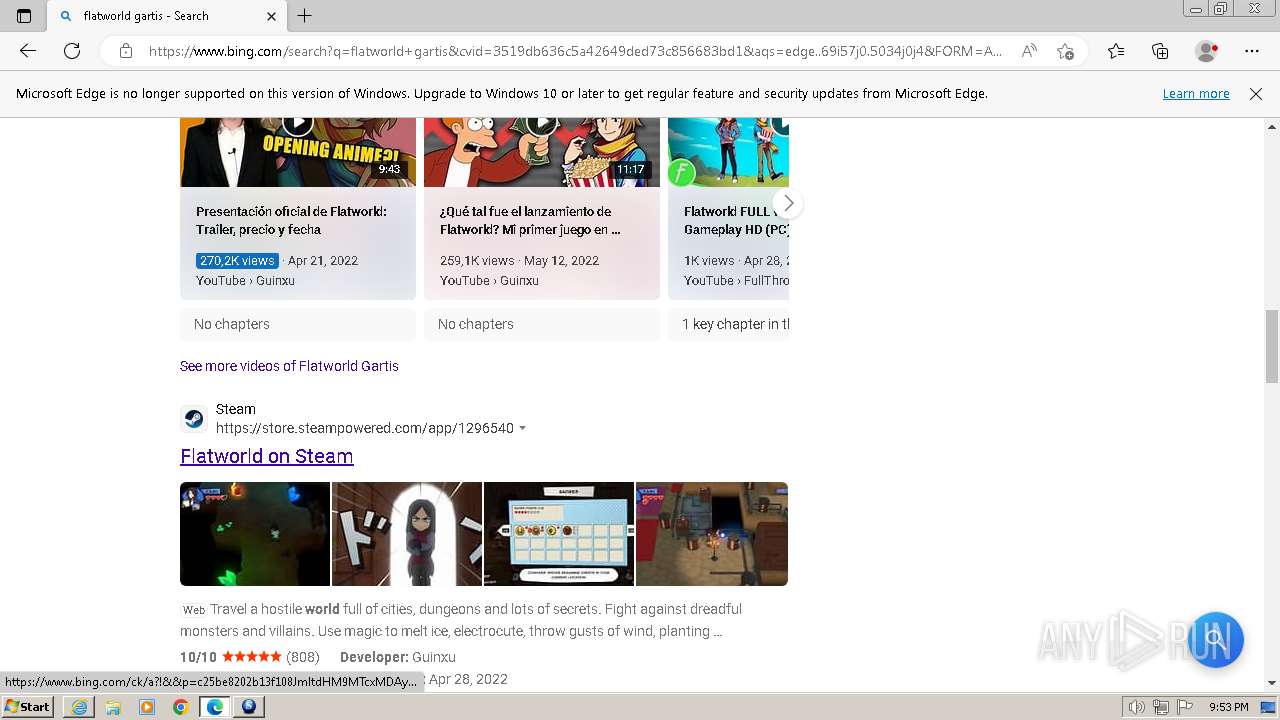
Task: Open the Flatworld on Steam result
Action: pyautogui.click(x=266, y=456)
